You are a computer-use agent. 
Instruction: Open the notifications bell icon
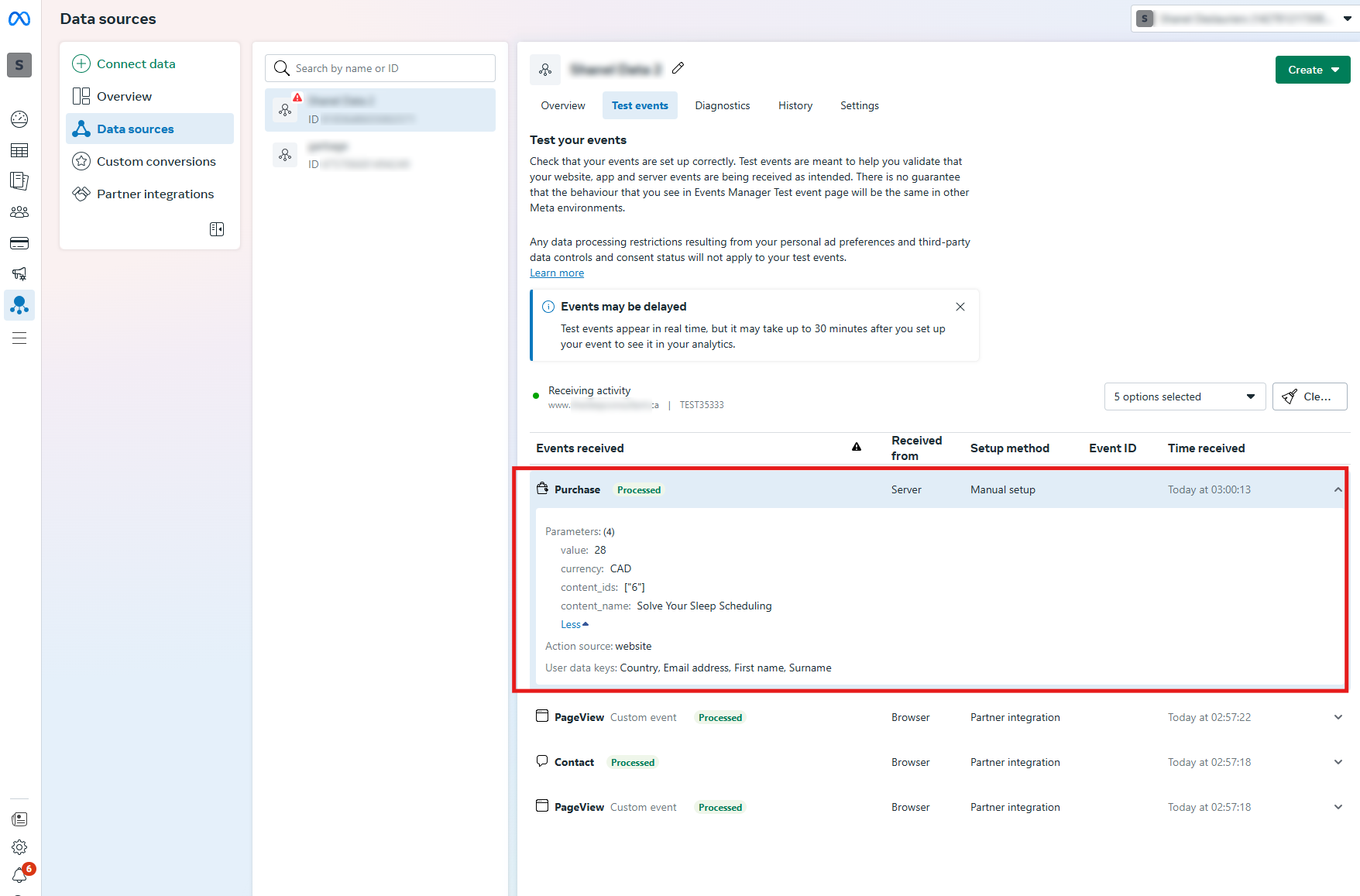(19, 876)
